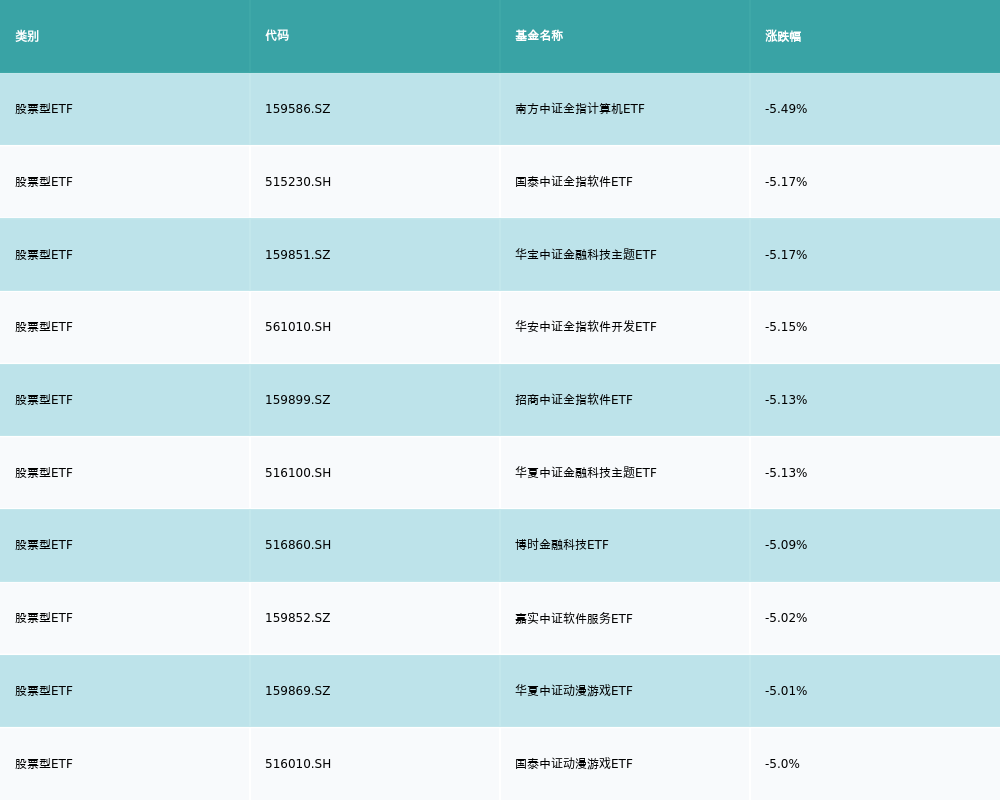This screenshot has width=1000, height=800.
Task: Click the 基金名称 column header
Action: pyautogui.click(x=539, y=36)
